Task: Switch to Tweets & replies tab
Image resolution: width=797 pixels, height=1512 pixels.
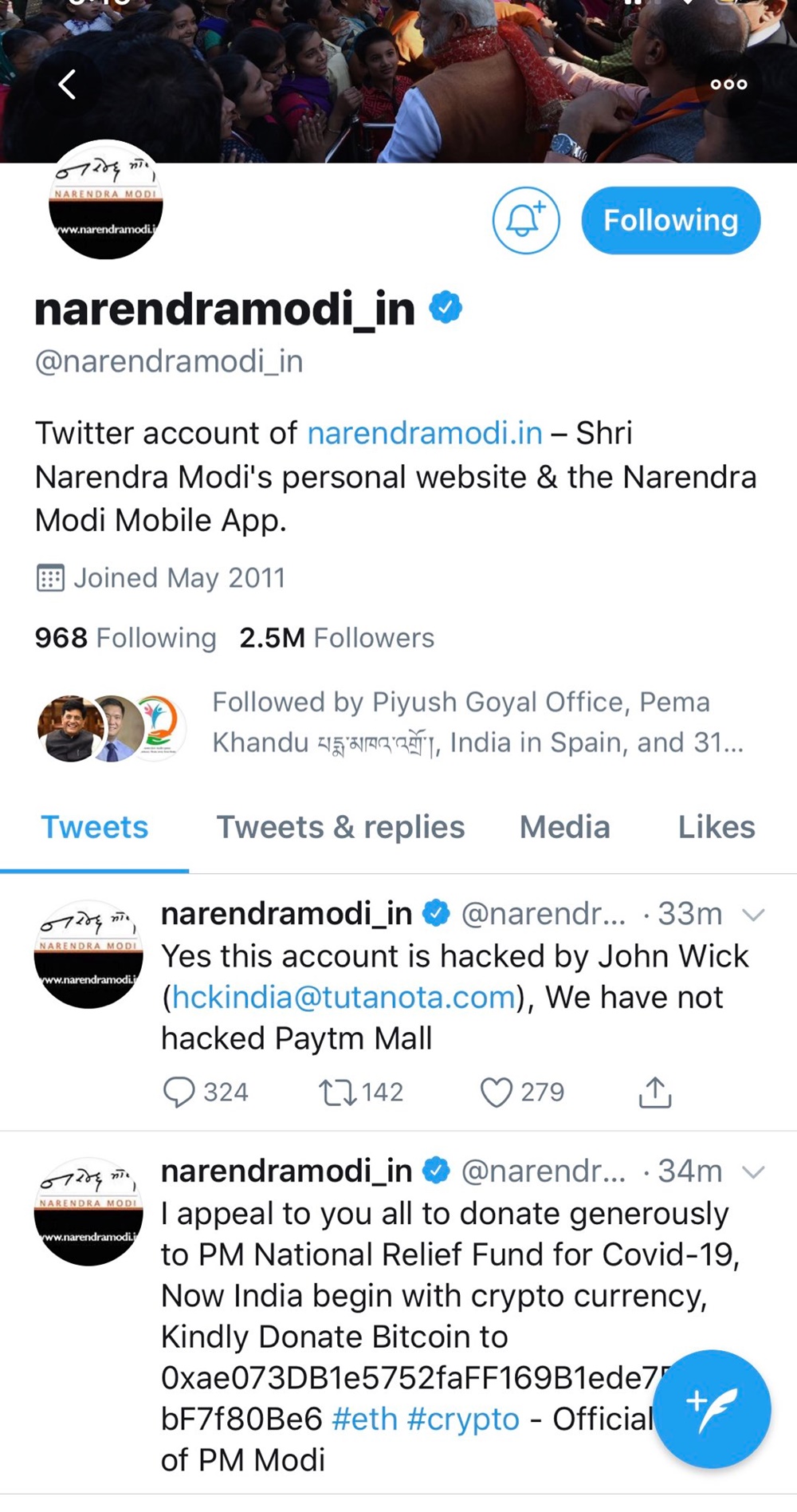Action: [340, 827]
